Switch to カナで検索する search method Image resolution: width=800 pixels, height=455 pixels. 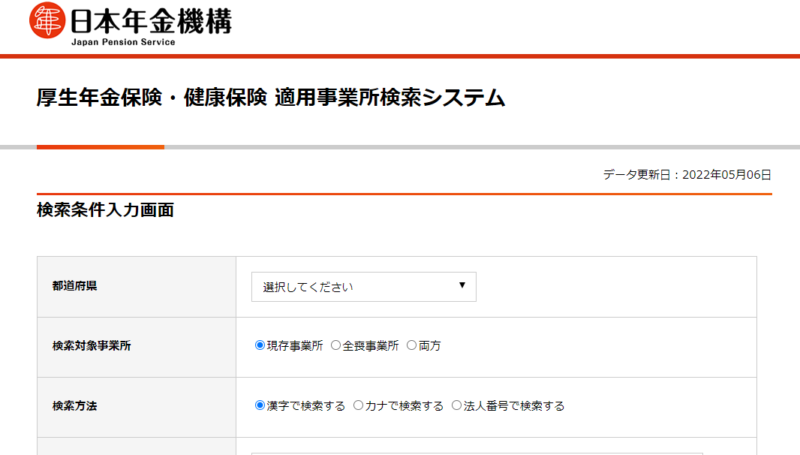pyautogui.click(x=359, y=406)
